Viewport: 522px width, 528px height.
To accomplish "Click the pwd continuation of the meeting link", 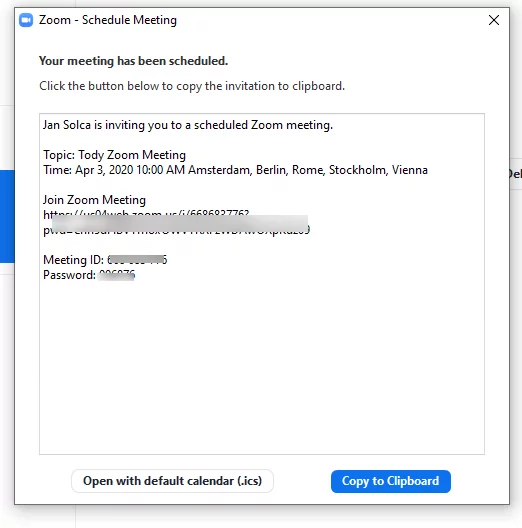I will point(176,230).
